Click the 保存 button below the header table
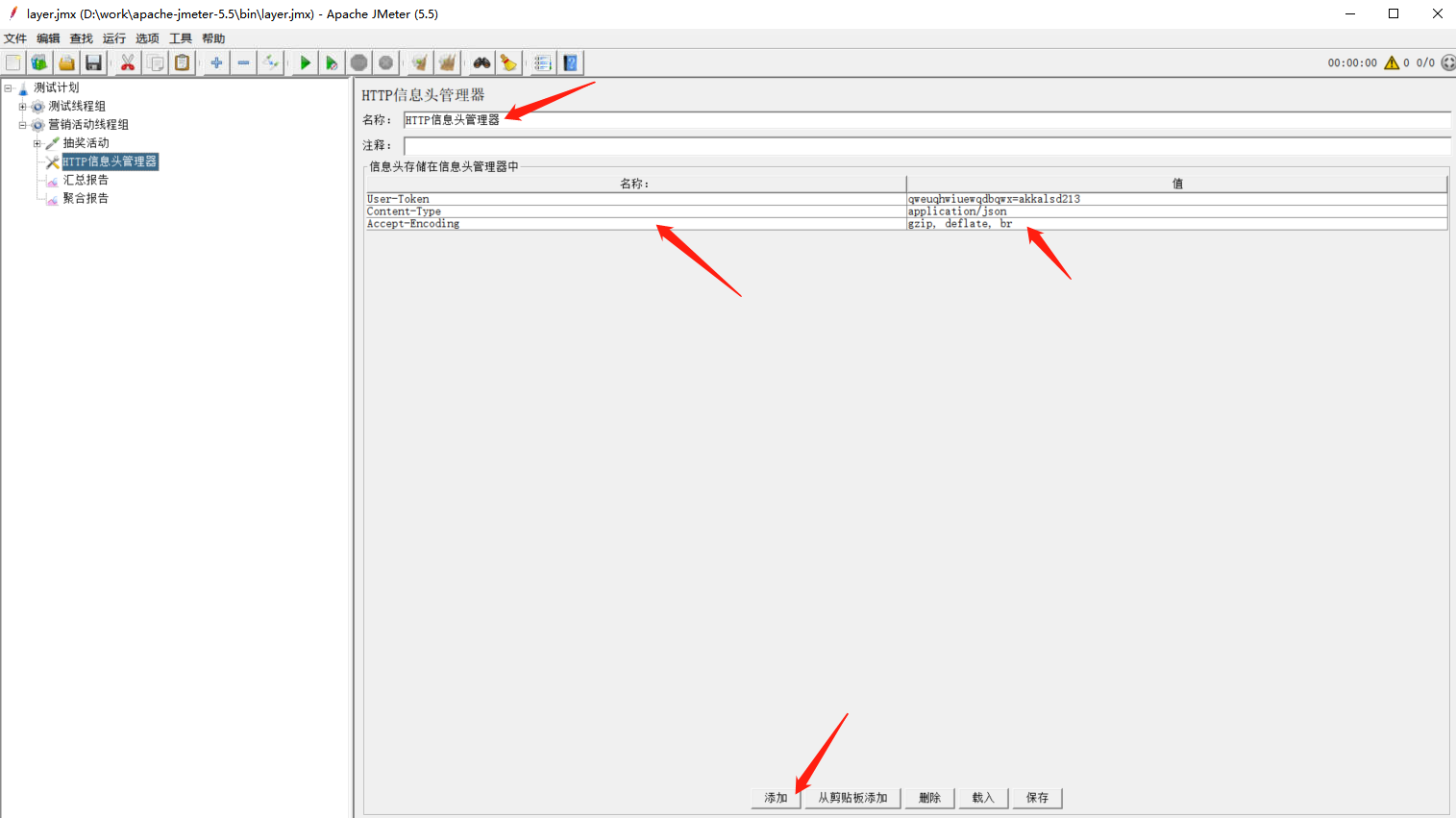This screenshot has width=1456, height=818. tap(1037, 798)
